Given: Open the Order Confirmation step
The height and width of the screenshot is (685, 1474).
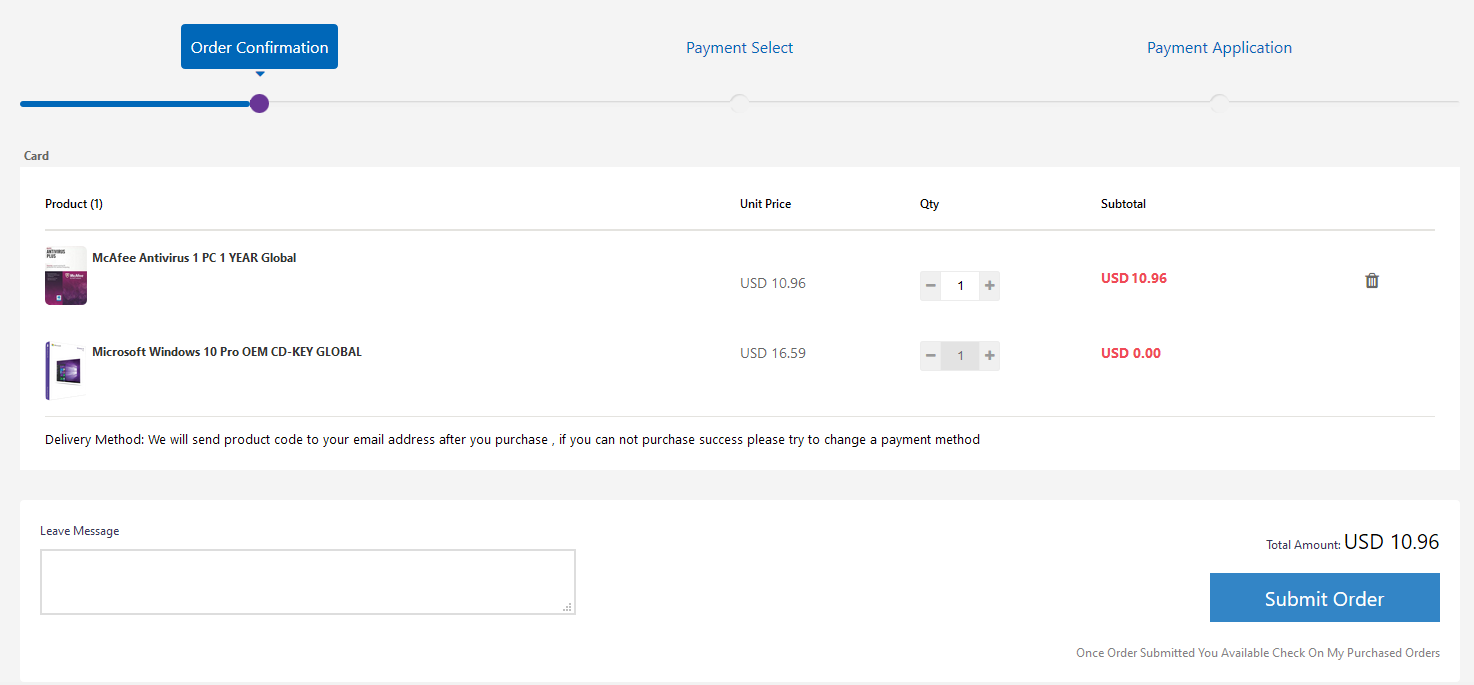Looking at the screenshot, I should [259, 47].
